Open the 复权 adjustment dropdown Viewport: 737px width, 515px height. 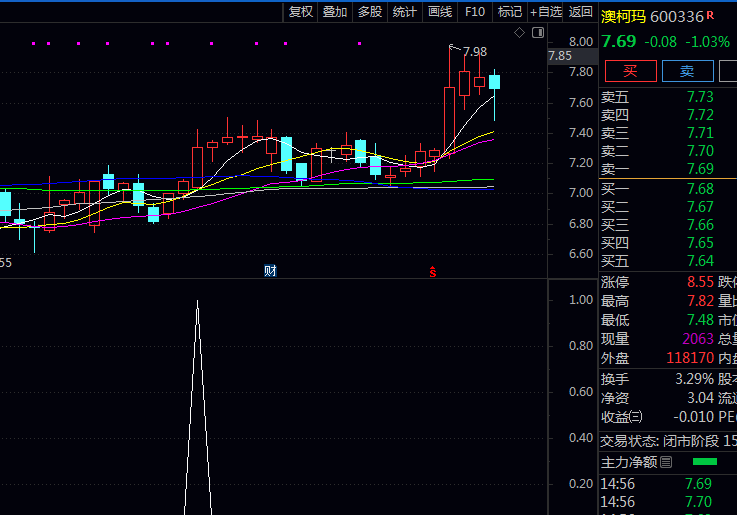(x=300, y=12)
